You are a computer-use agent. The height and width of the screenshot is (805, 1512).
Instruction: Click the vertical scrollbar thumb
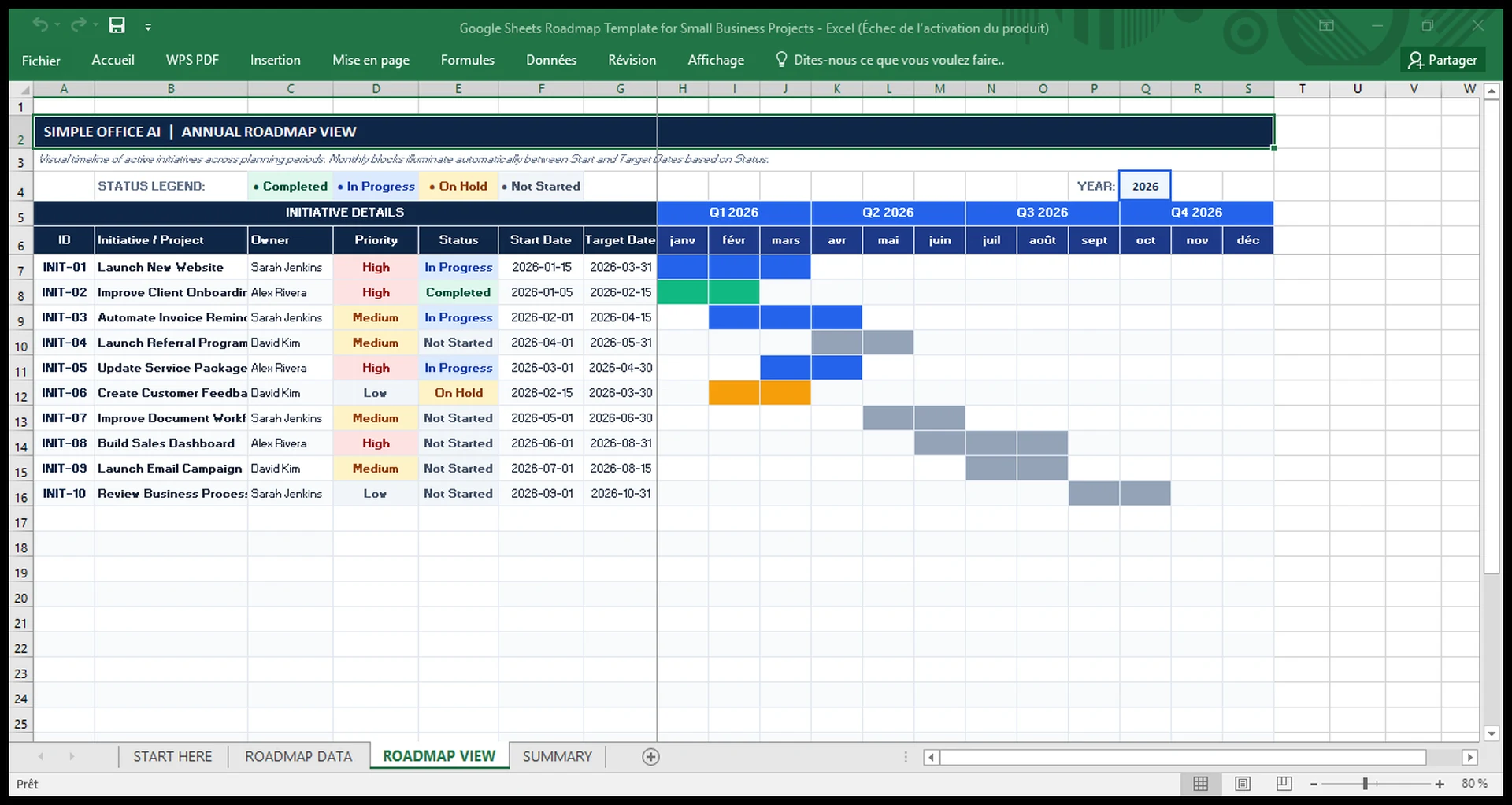click(x=1492, y=336)
